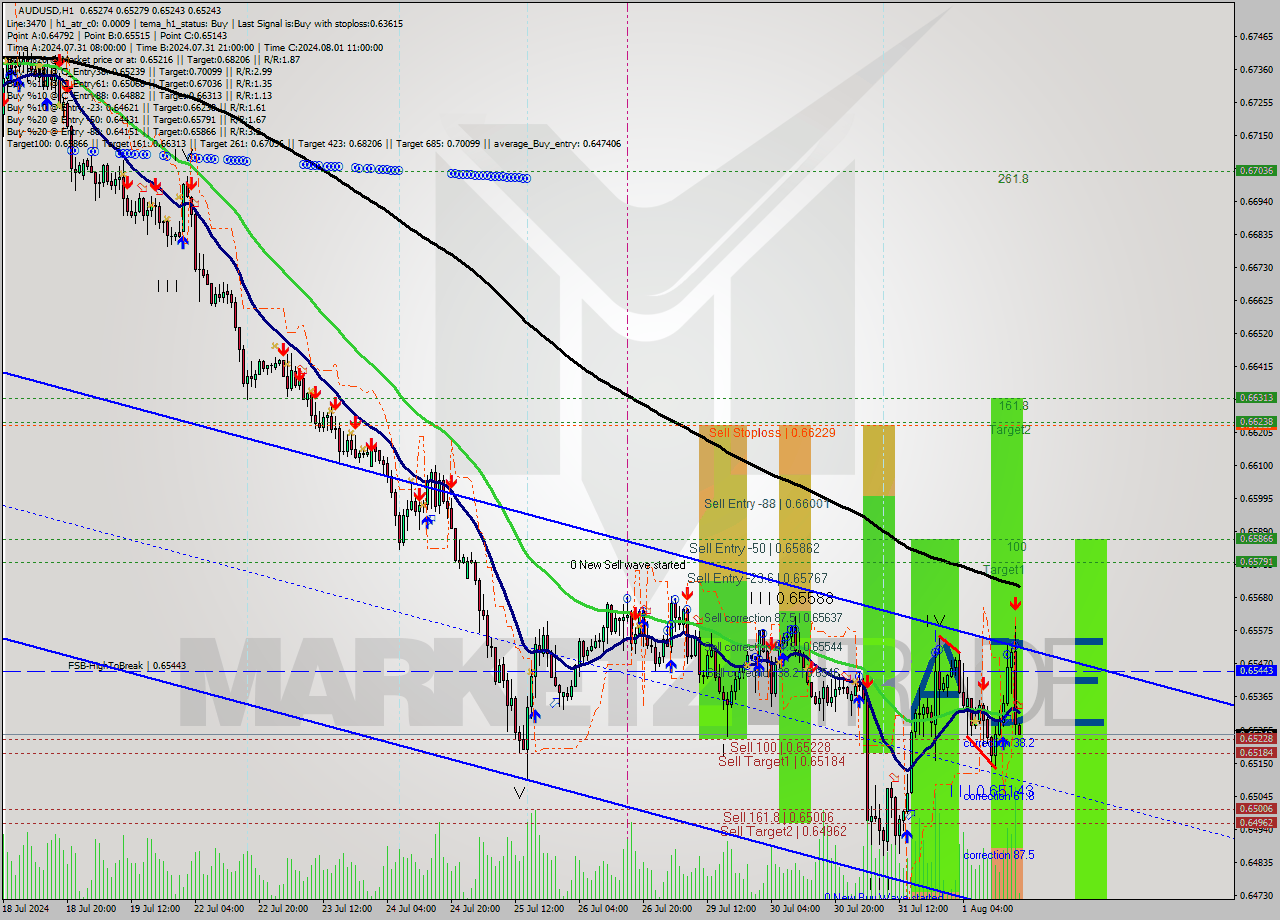Click the 0.65006 price axis tag
This screenshot has width=1280, height=920.
pyautogui.click(x=1256, y=809)
